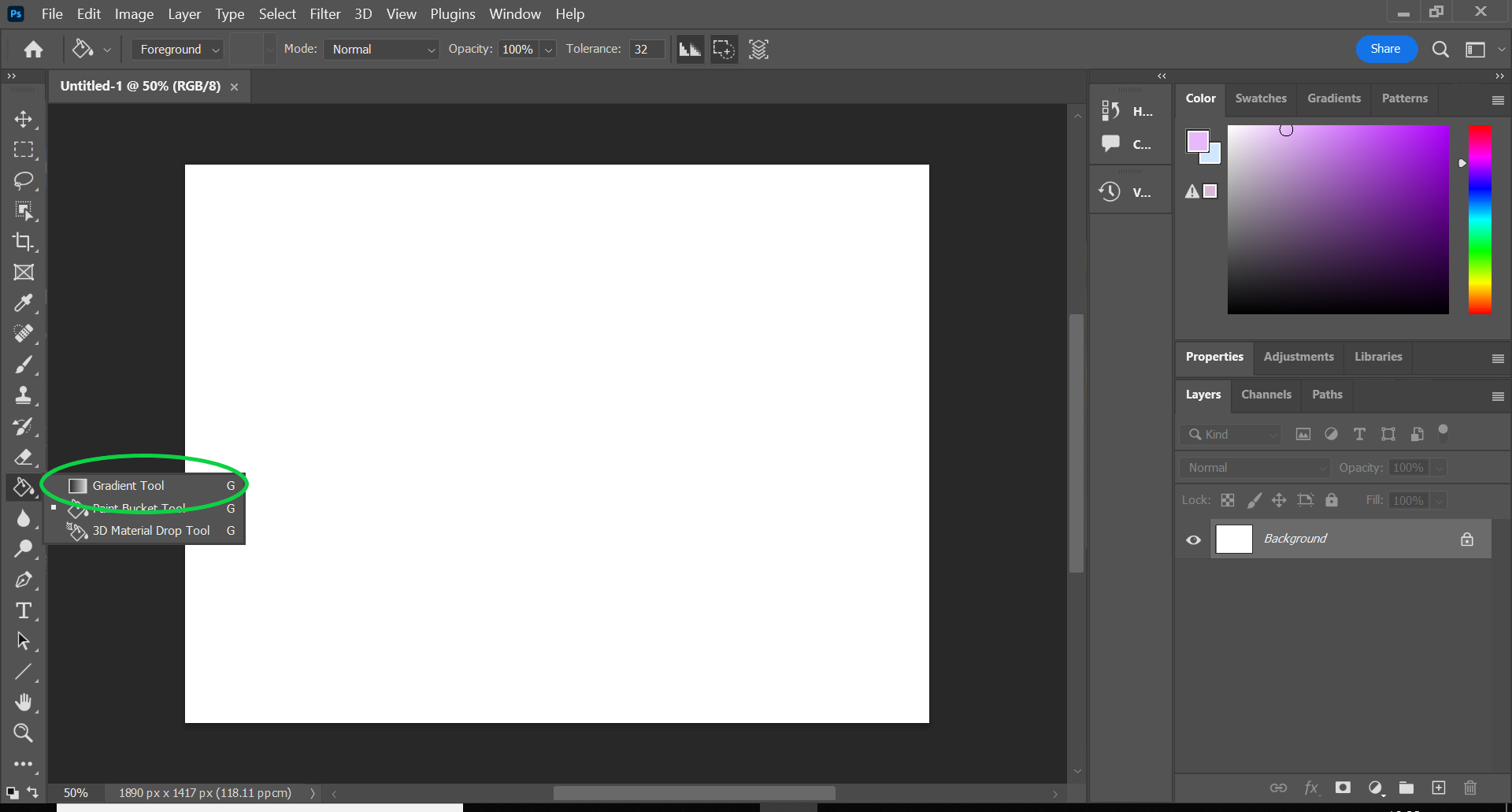Viewport: 1512px width, 812px height.
Task: Delete layer using trash icon
Action: point(1470,788)
